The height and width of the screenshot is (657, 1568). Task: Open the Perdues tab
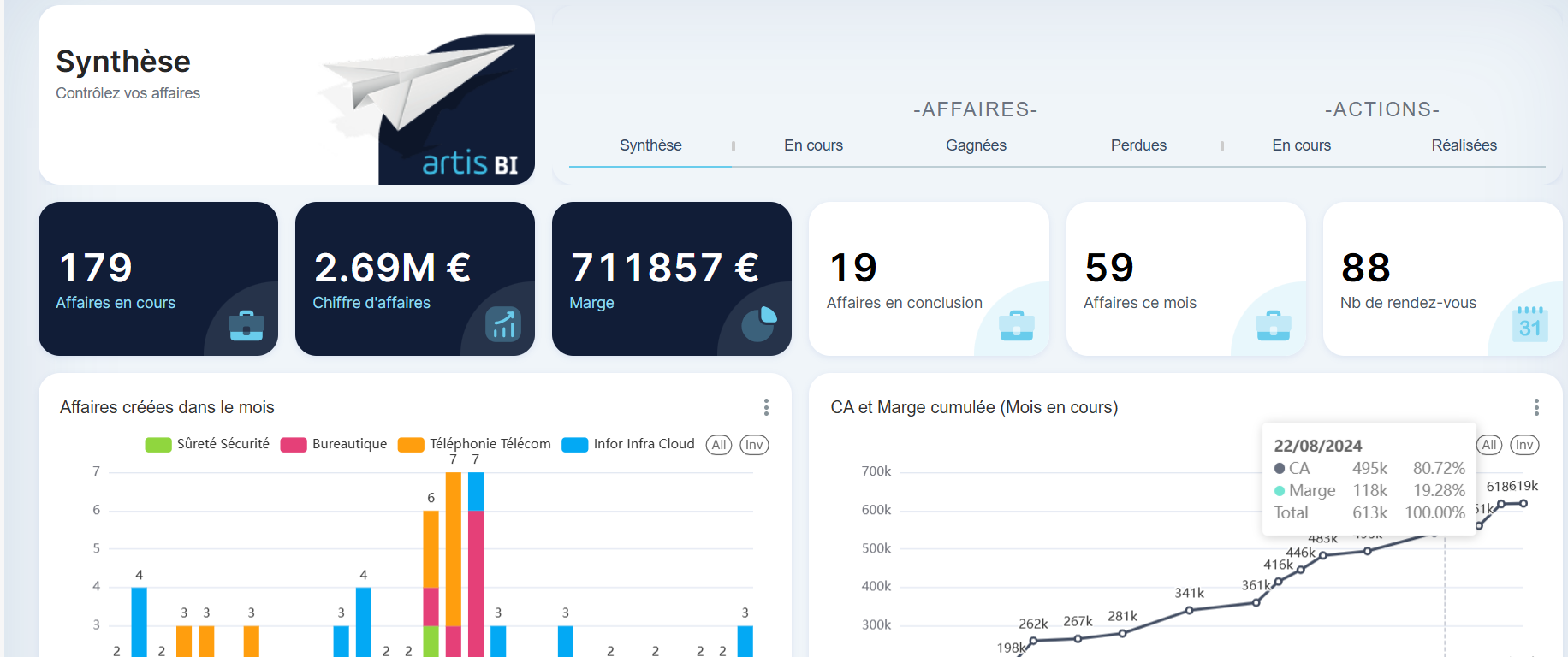point(1138,145)
